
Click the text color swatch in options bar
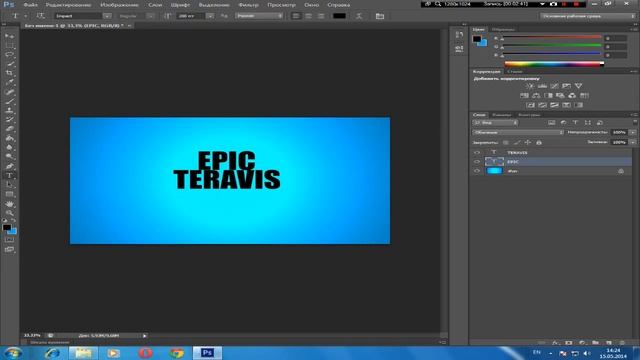(x=339, y=16)
